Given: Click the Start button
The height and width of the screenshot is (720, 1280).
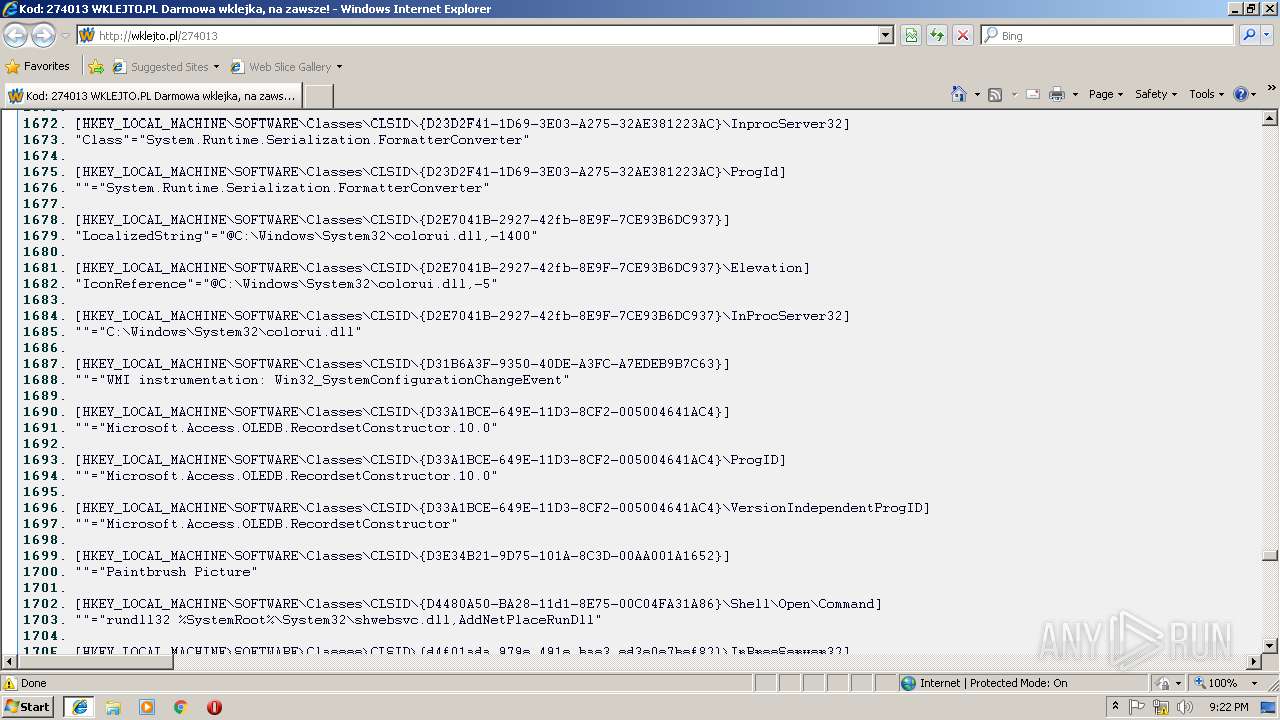Looking at the screenshot, I should click(x=28, y=707).
